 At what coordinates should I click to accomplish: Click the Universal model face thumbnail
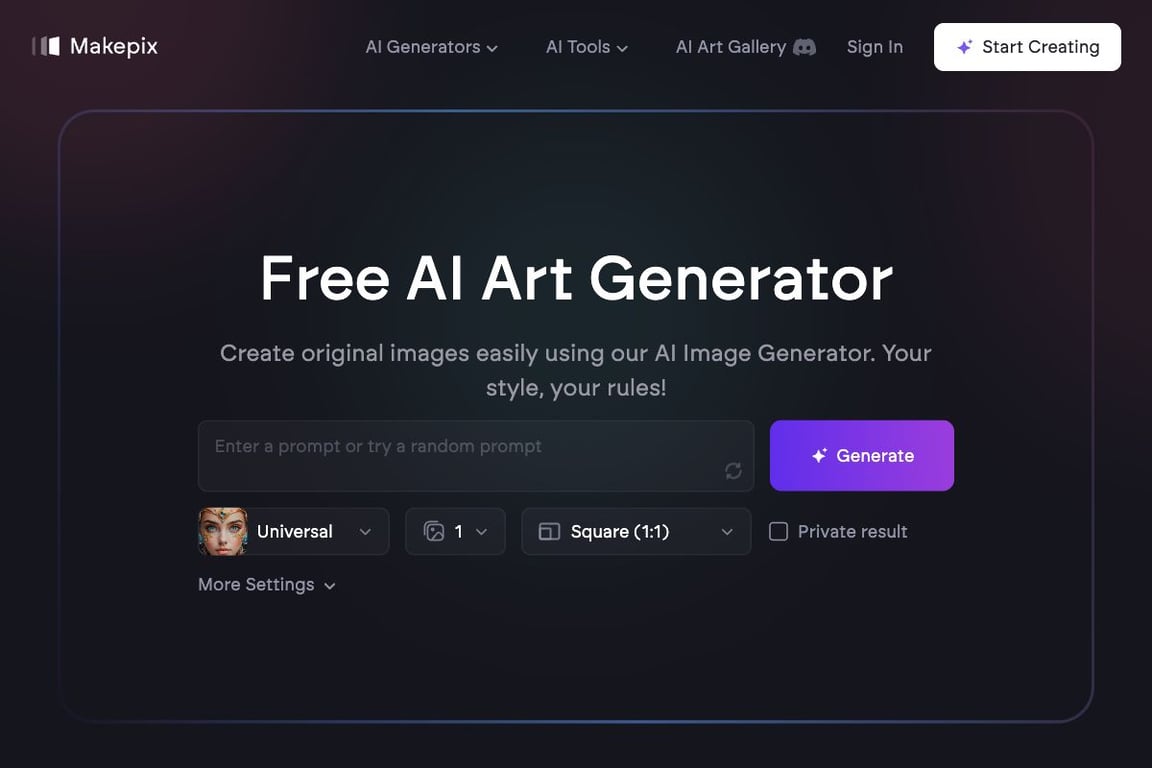tap(223, 531)
